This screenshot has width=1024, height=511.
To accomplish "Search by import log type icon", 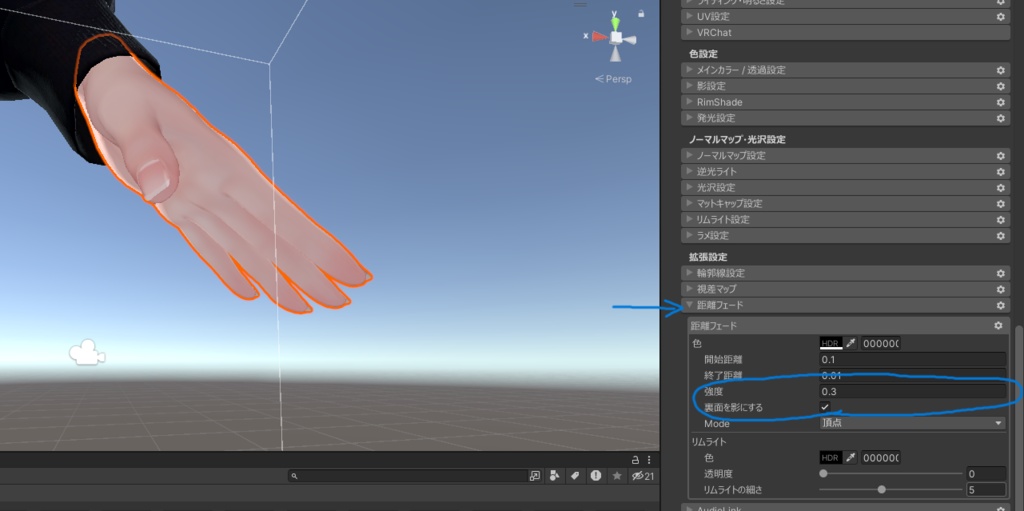I will click(596, 476).
